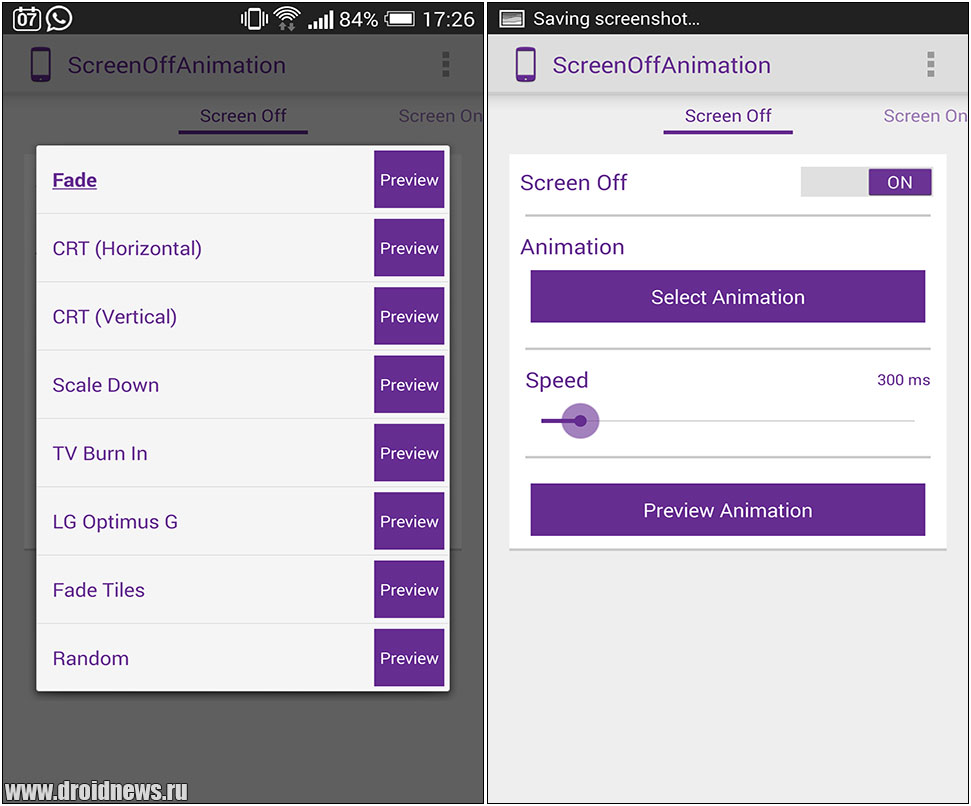
Task: Choose the Fade animation
Action: pos(204,180)
